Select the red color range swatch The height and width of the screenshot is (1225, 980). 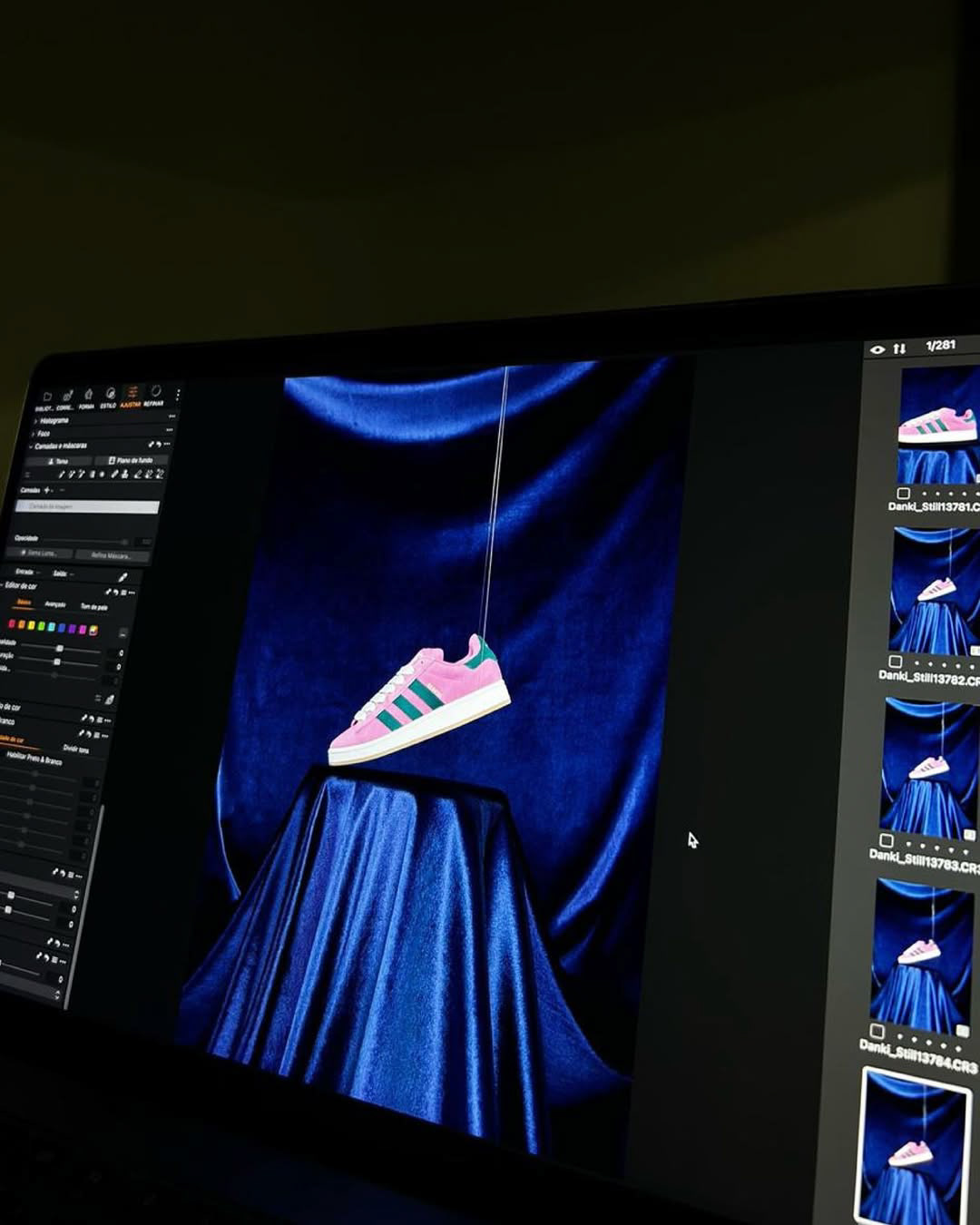point(12,623)
